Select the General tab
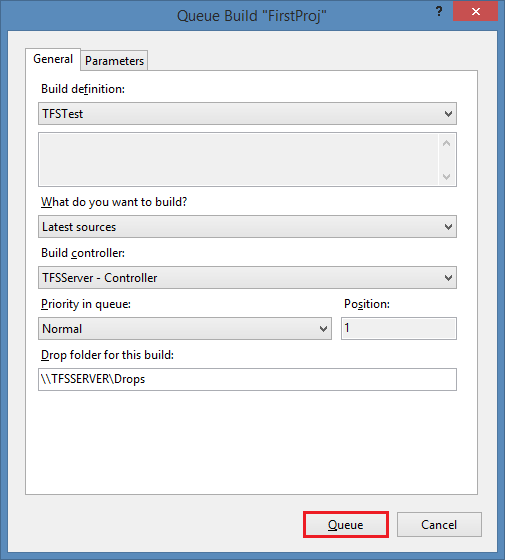 [53, 59]
